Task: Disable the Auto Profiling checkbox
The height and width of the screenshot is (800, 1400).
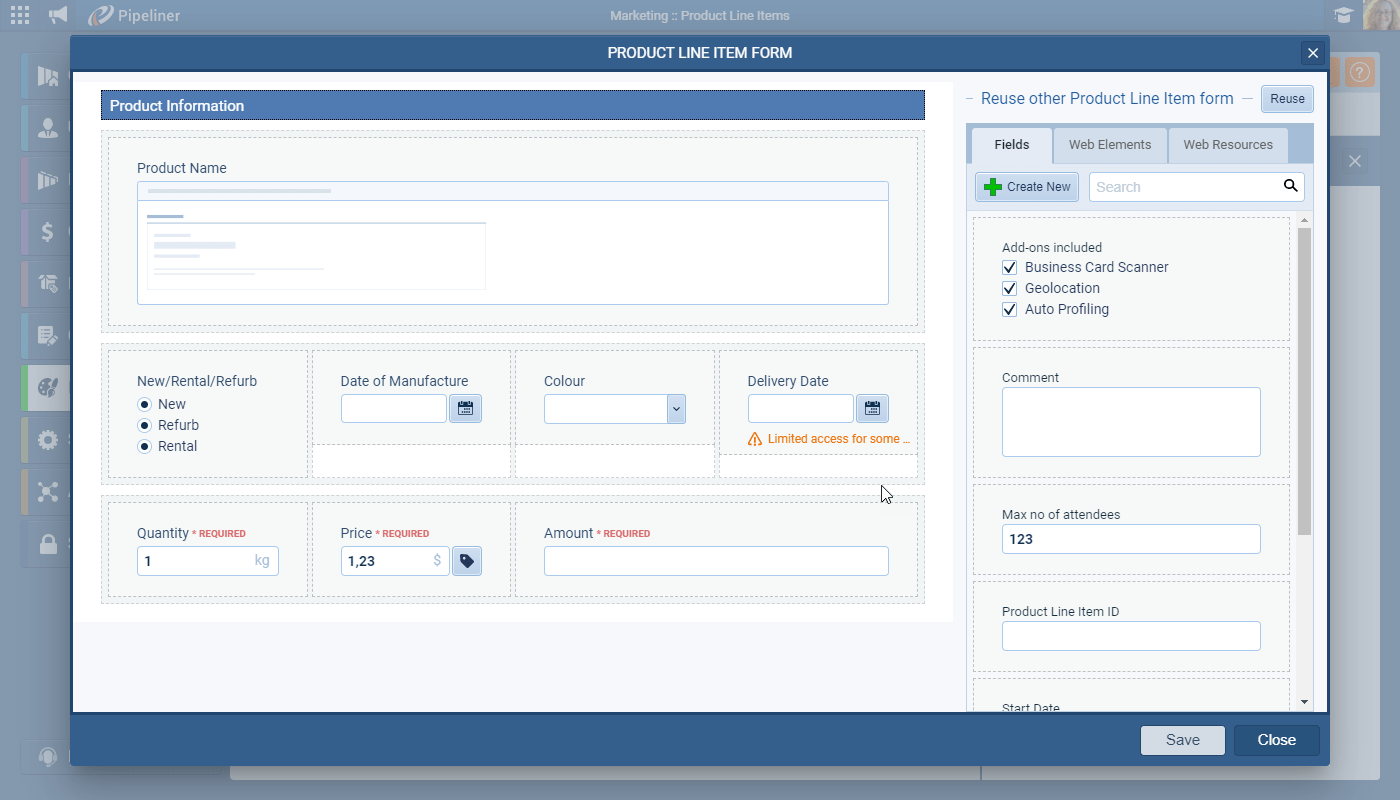Action: point(1010,310)
